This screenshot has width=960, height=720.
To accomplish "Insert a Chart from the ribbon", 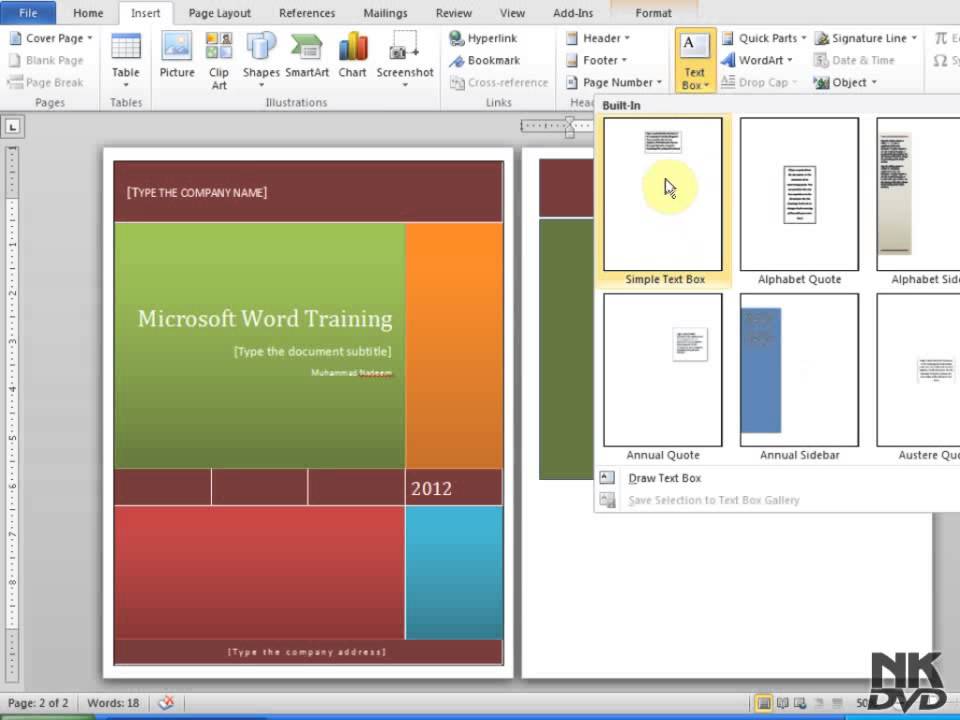I will pos(353,55).
